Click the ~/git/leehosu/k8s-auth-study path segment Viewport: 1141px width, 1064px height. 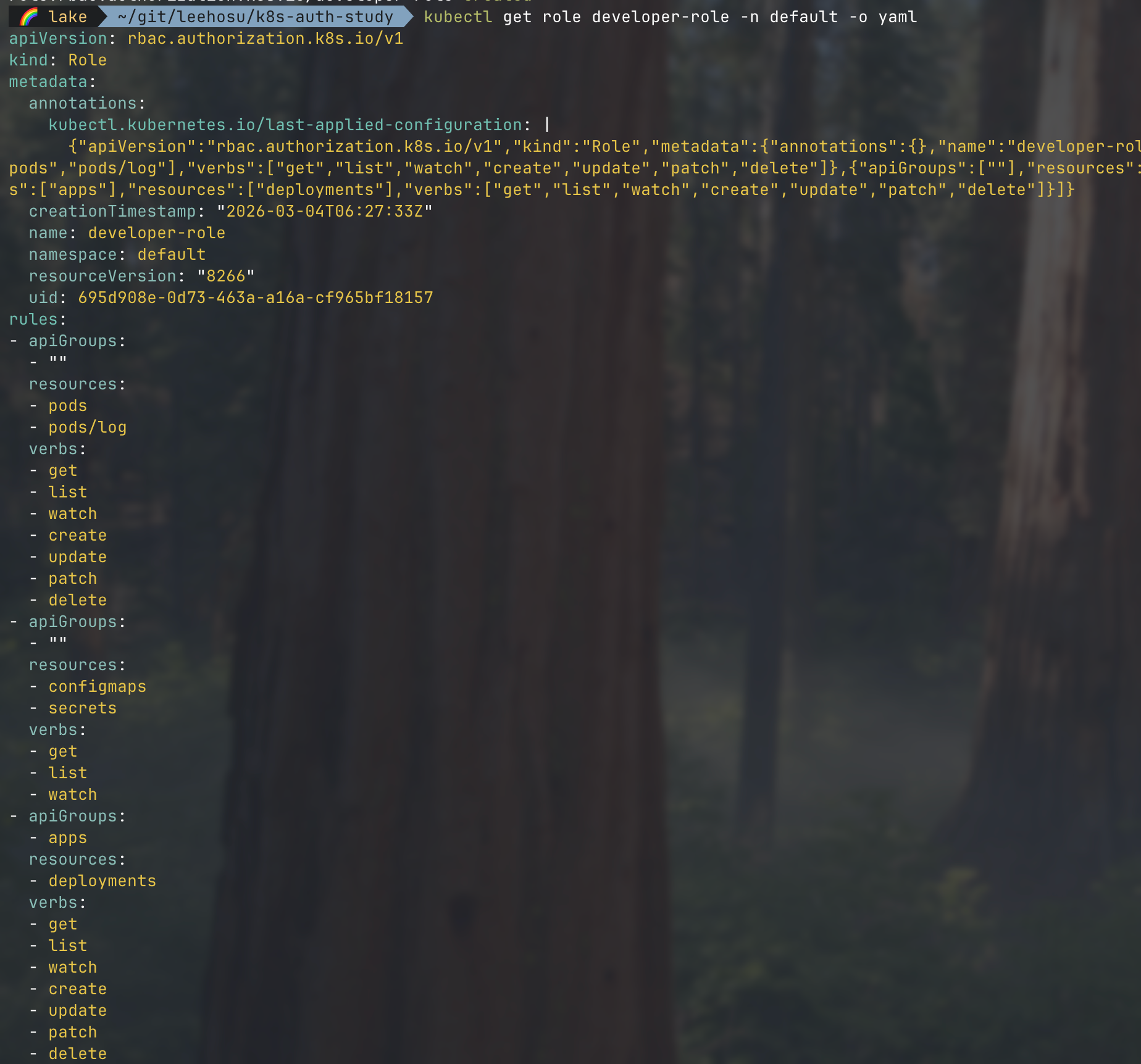[x=255, y=17]
